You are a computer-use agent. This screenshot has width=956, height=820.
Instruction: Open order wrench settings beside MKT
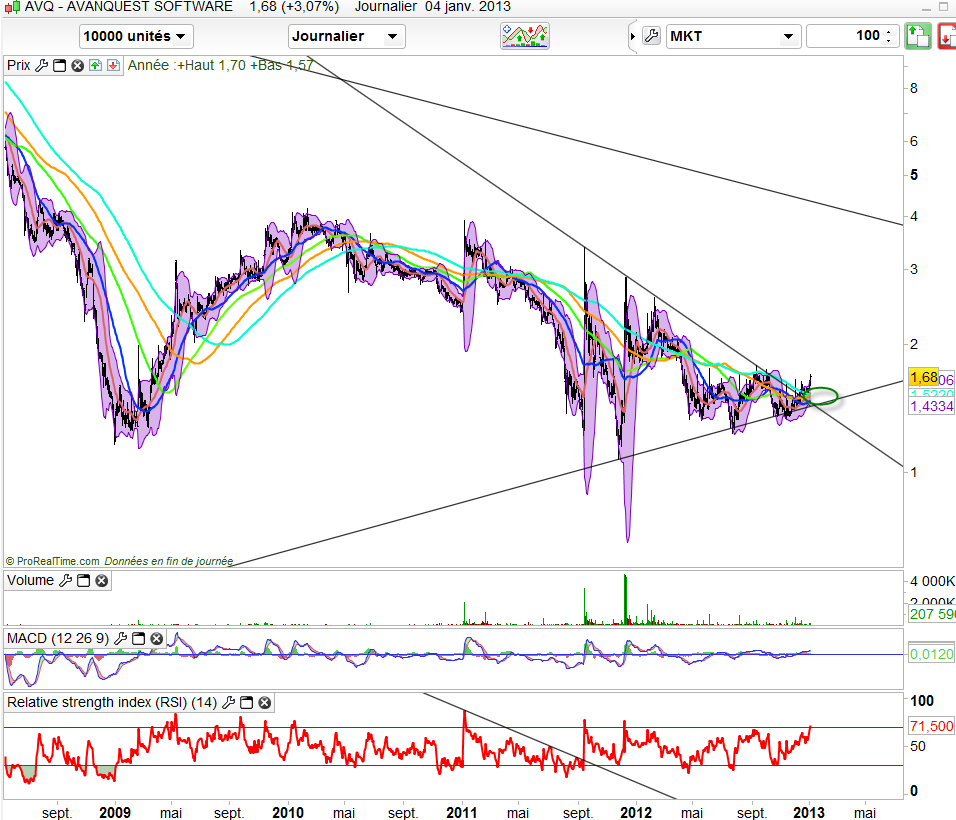(650, 36)
